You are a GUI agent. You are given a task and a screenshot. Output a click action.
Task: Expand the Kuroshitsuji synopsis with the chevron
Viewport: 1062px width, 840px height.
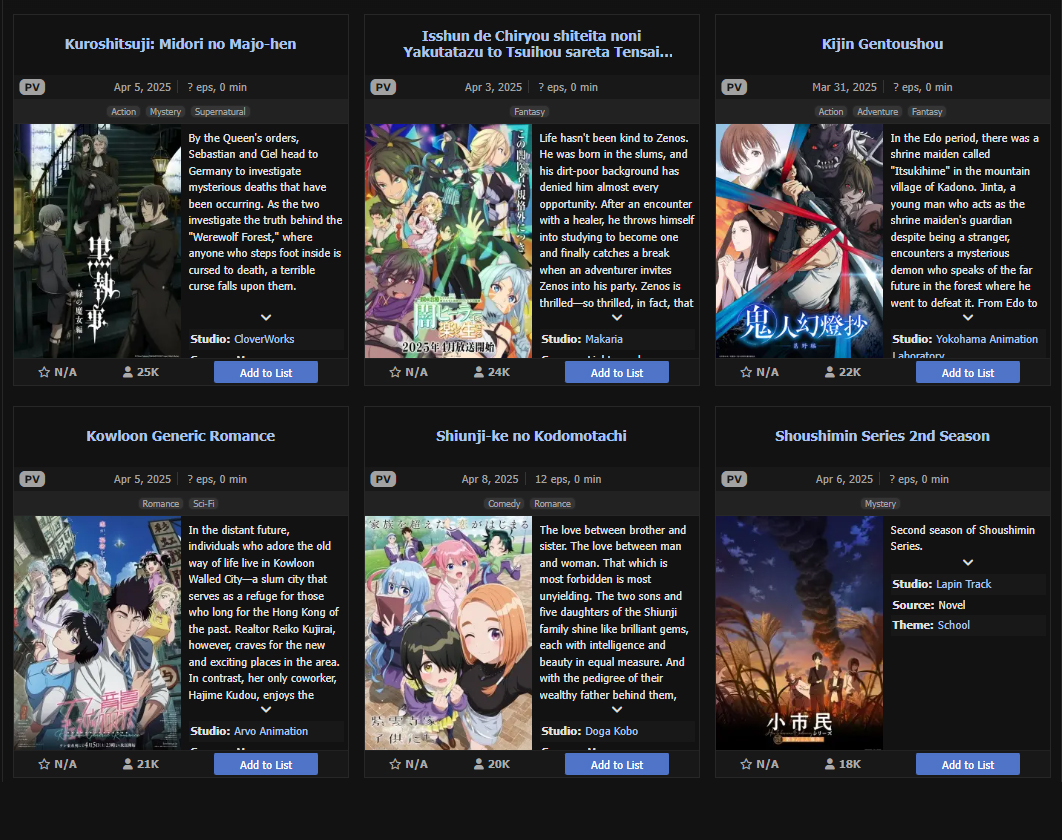pyautogui.click(x=266, y=317)
